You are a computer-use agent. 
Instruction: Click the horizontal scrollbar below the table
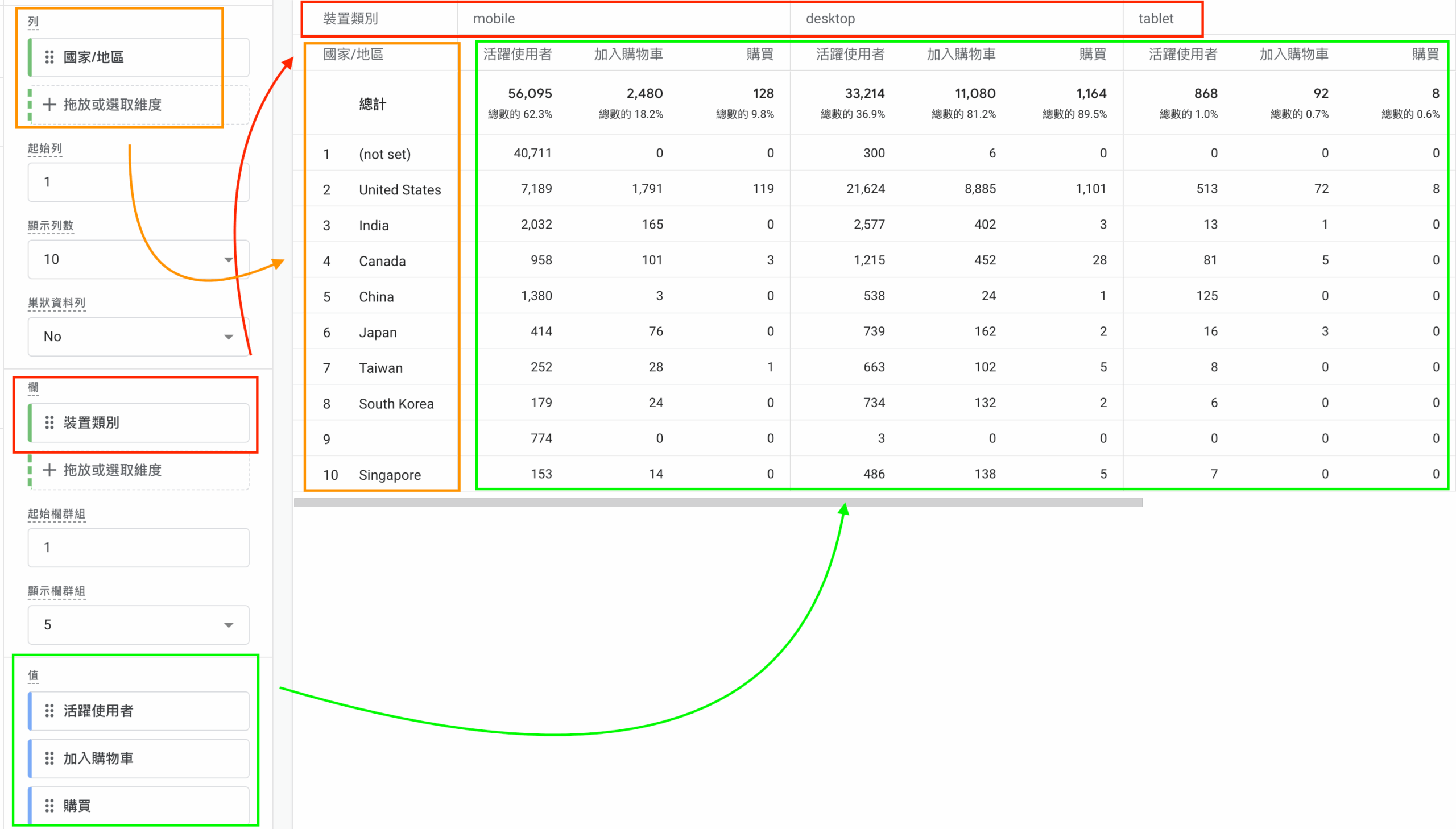[718, 503]
